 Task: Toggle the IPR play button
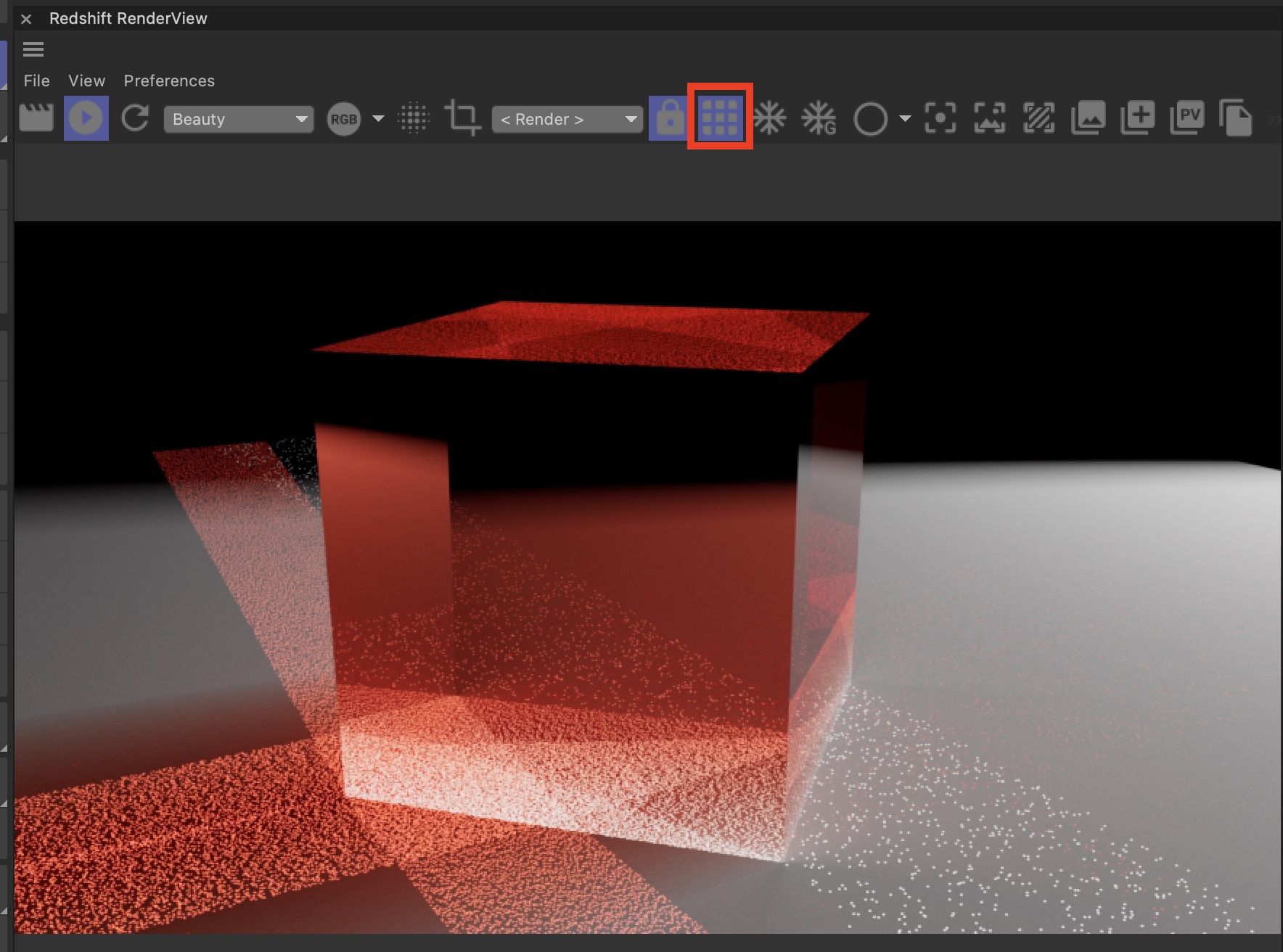point(86,118)
